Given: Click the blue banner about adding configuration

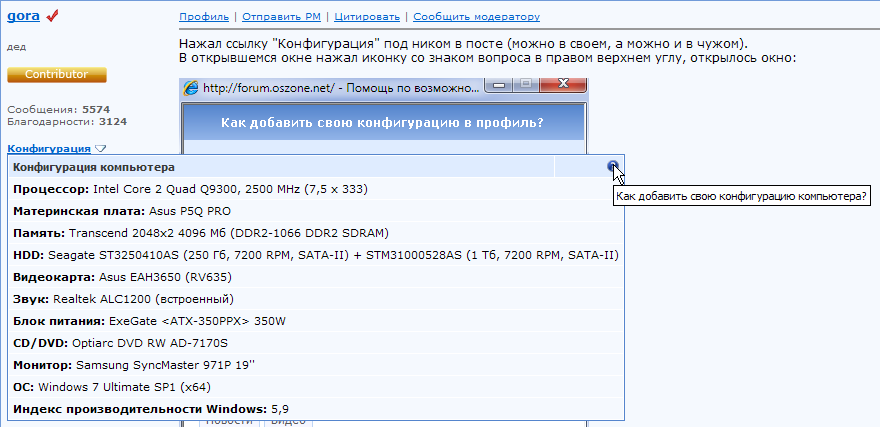Looking at the screenshot, I should pyautogui.click(x=382, y=122).
